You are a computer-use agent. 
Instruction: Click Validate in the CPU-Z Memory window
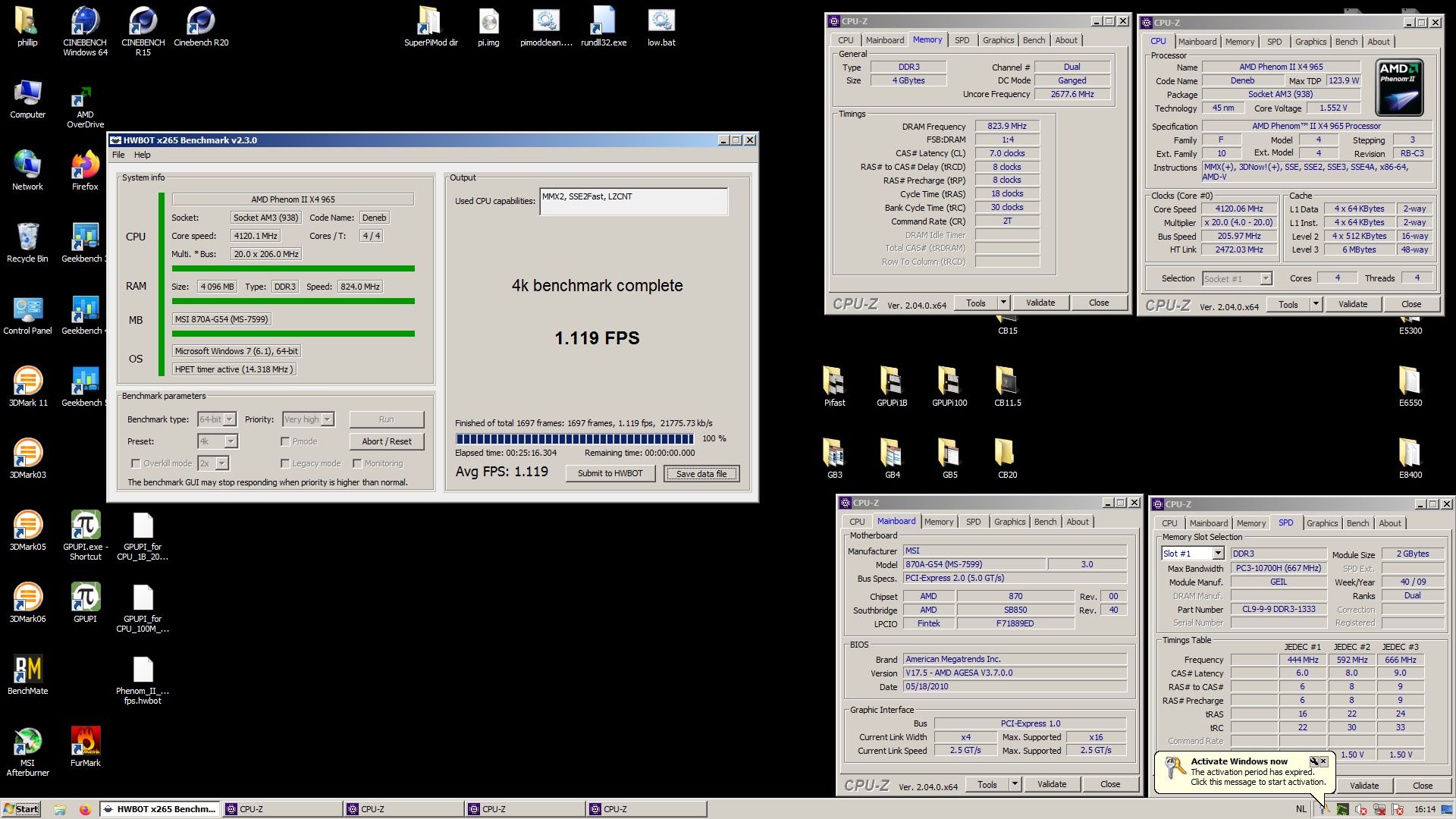pos(1040,303)
